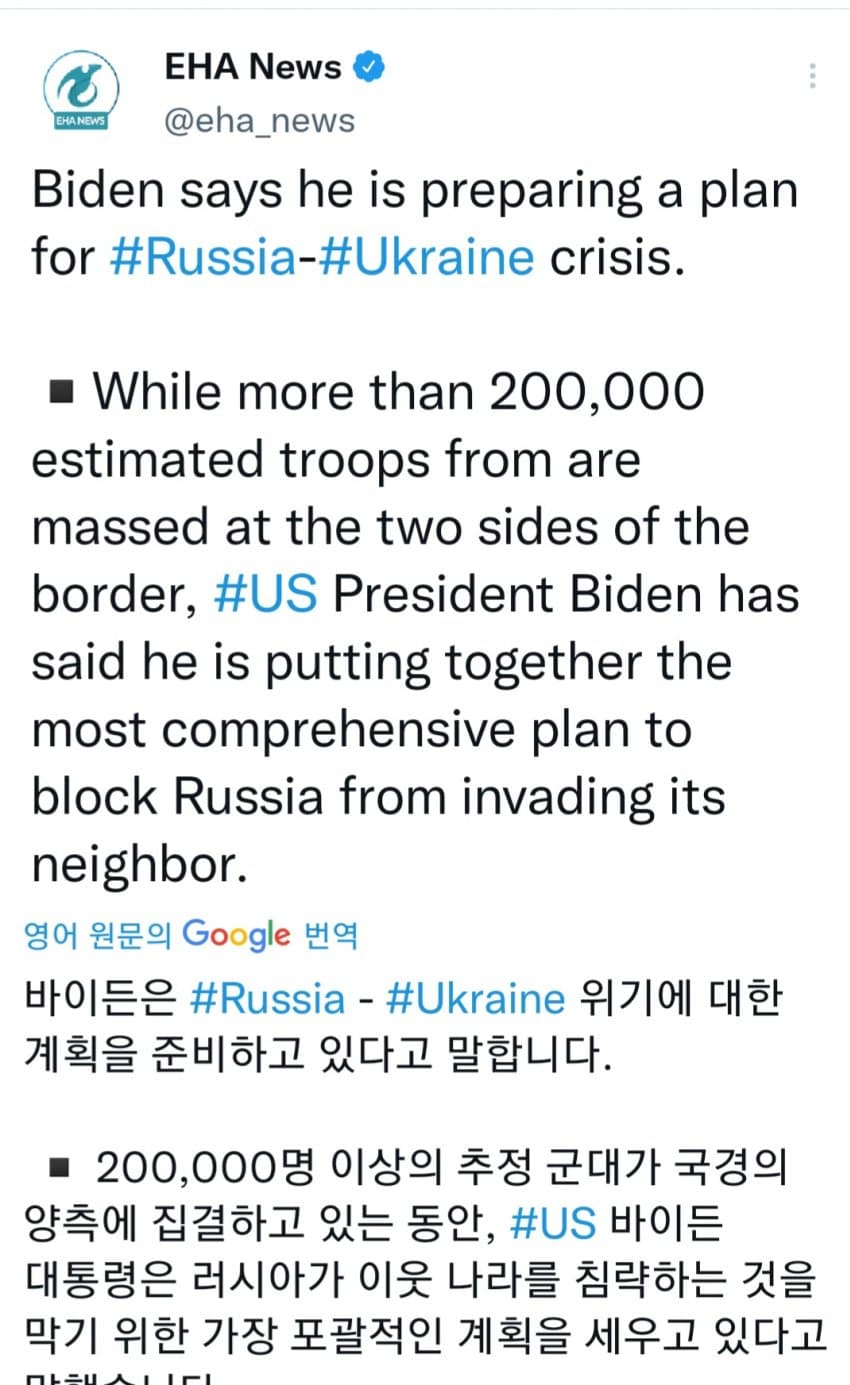Tap Korean line starting "대통령은 러시아가"
Image resolution: width=850 pixels, height=1385 pixels.
(420, 1278)
